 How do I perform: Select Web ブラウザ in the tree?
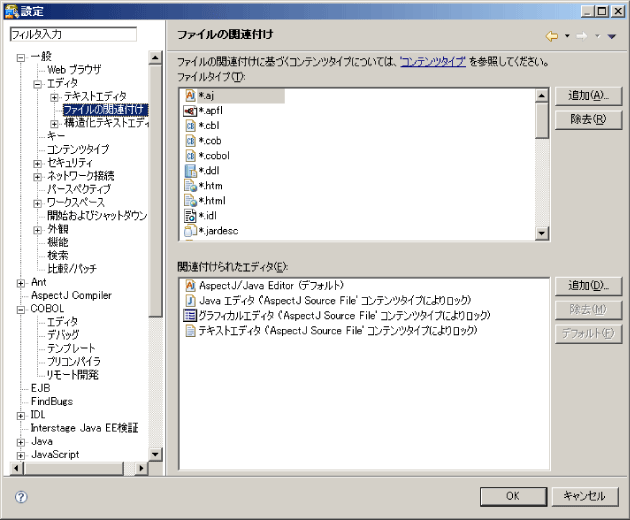(74, 70)
